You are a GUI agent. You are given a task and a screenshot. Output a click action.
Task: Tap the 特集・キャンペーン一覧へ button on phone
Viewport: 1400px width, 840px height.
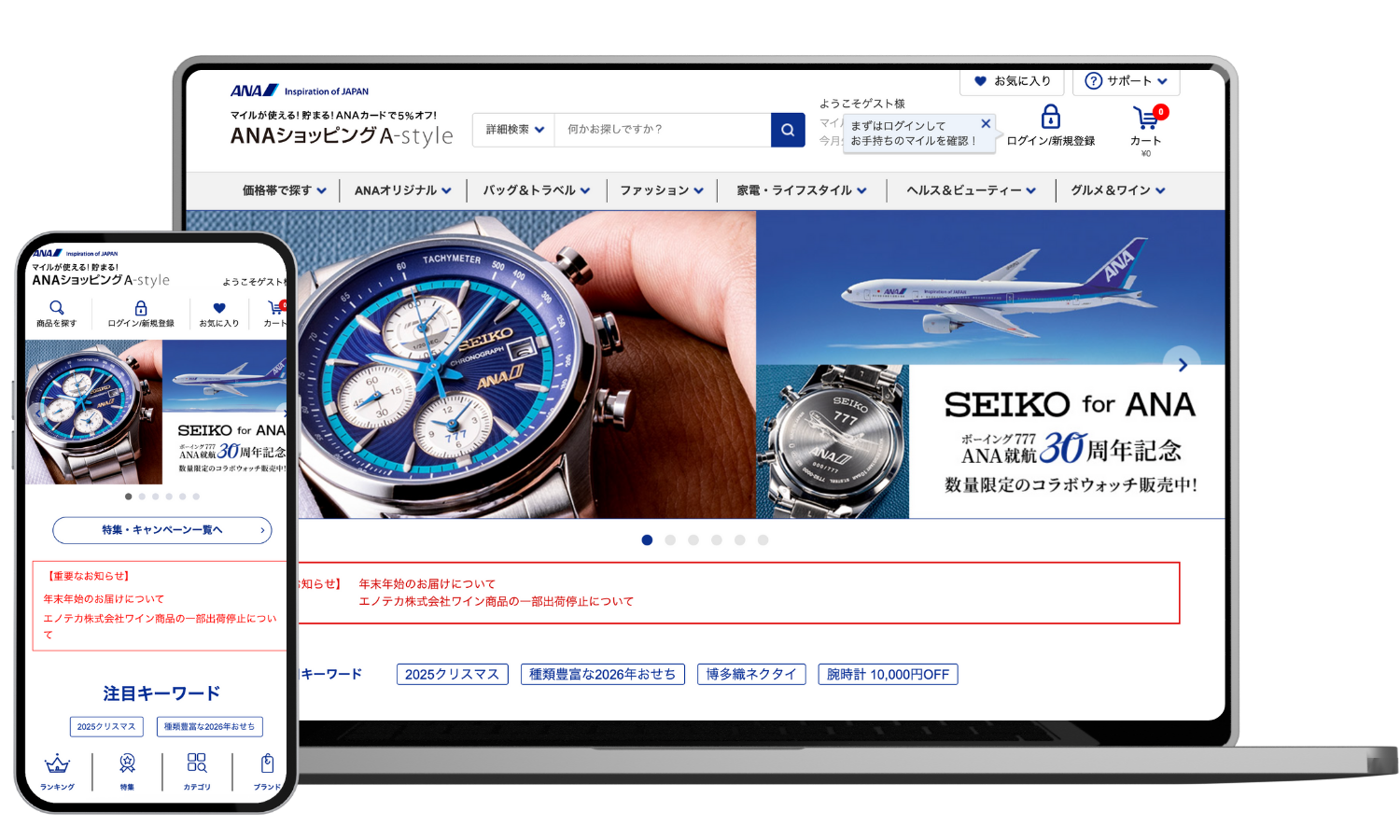162,530
